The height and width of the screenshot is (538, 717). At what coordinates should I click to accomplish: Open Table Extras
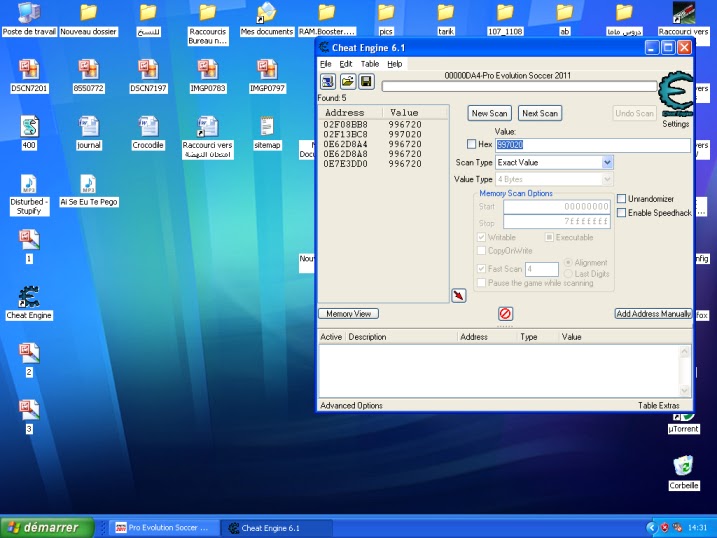point(658,405)
